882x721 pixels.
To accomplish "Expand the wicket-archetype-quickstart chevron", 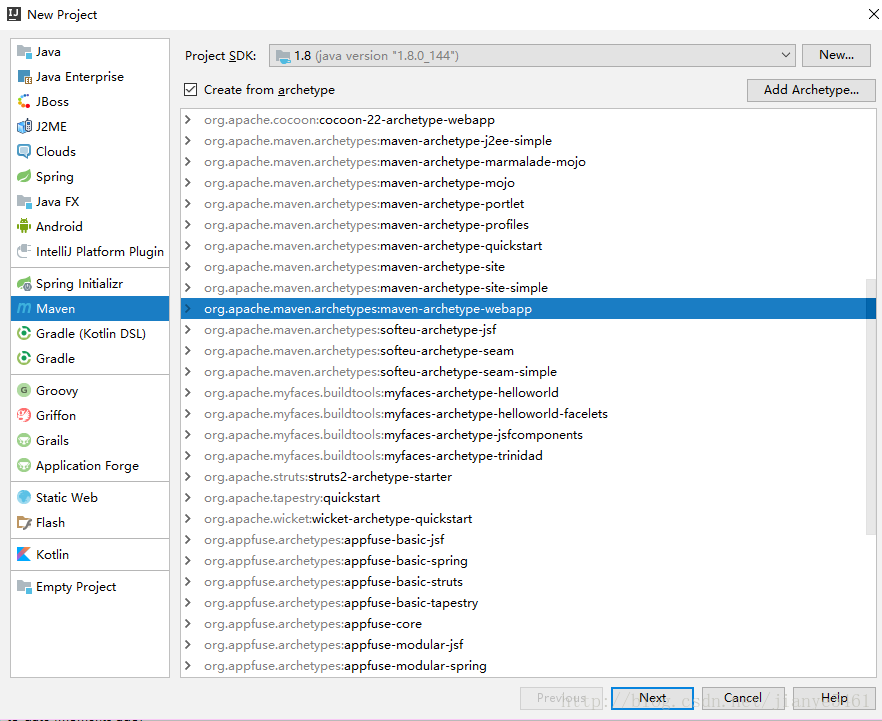I will click(188, 519).
